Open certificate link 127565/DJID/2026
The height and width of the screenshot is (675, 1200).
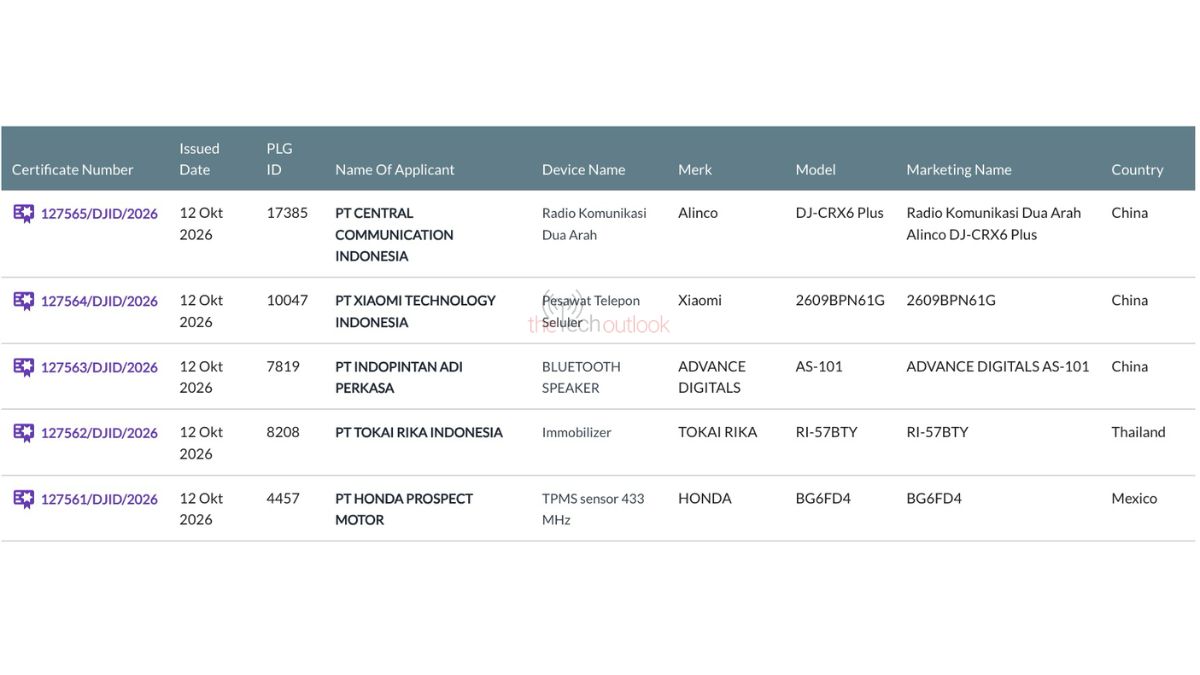click(99, 213)
